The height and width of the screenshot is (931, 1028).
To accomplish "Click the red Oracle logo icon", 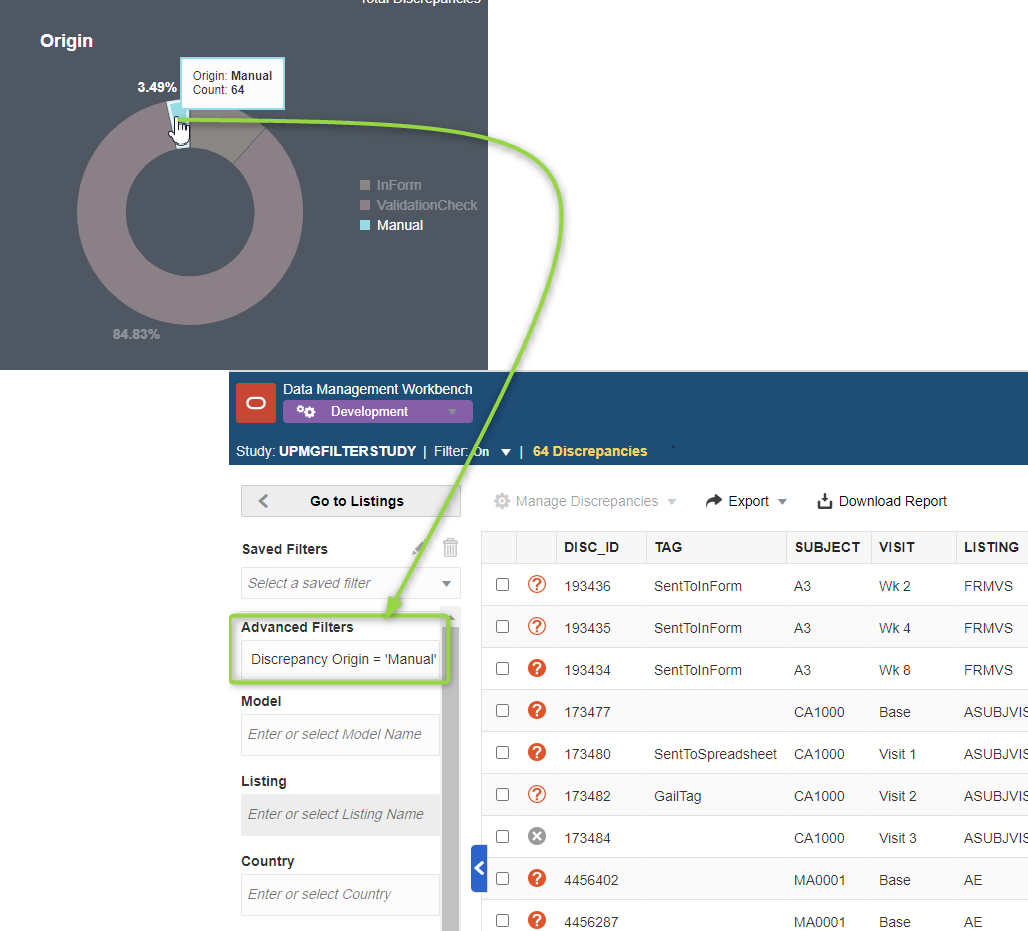I will click(x=256, y=403).
